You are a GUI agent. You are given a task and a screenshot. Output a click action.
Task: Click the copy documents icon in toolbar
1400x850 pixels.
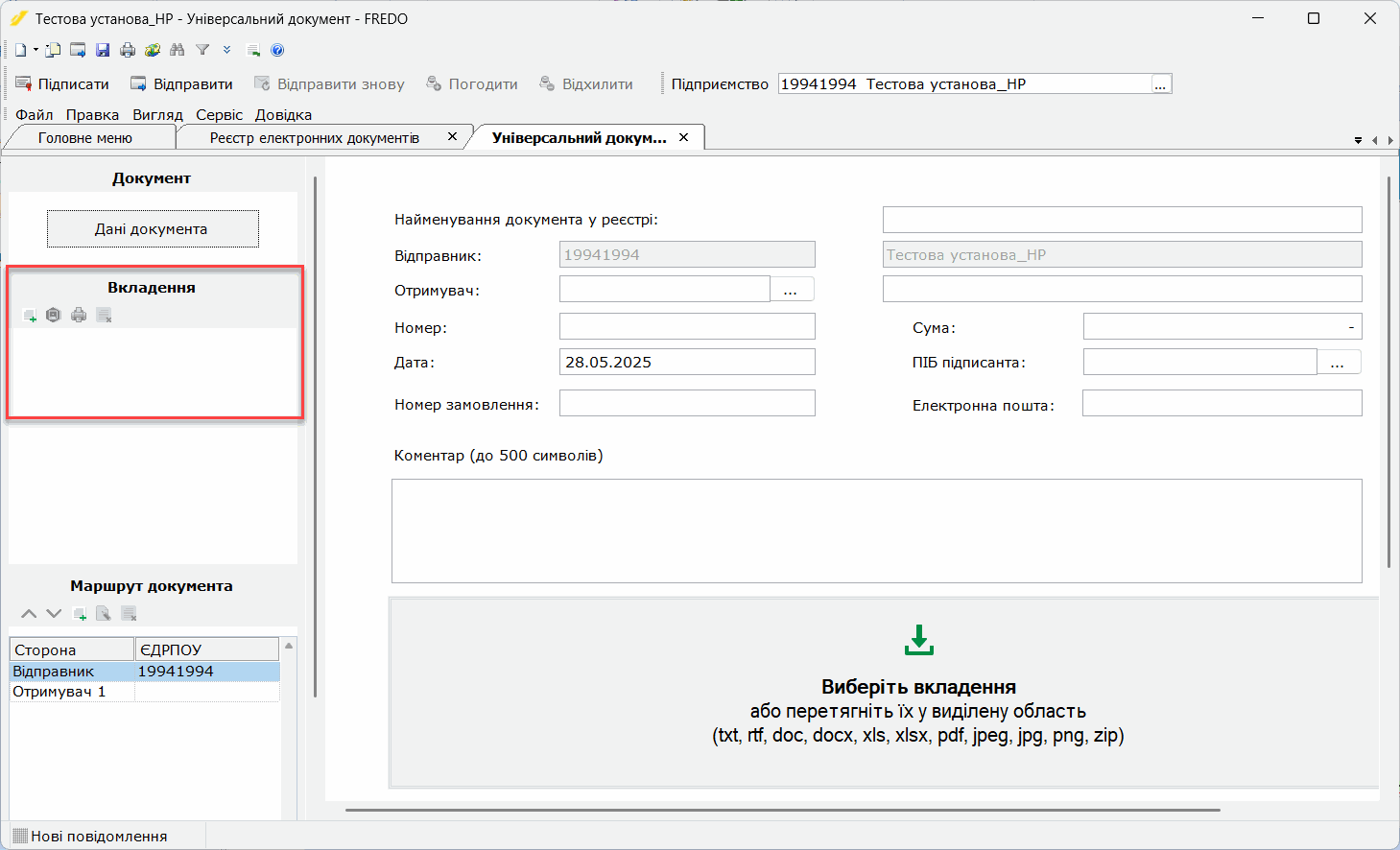point(54,50)
